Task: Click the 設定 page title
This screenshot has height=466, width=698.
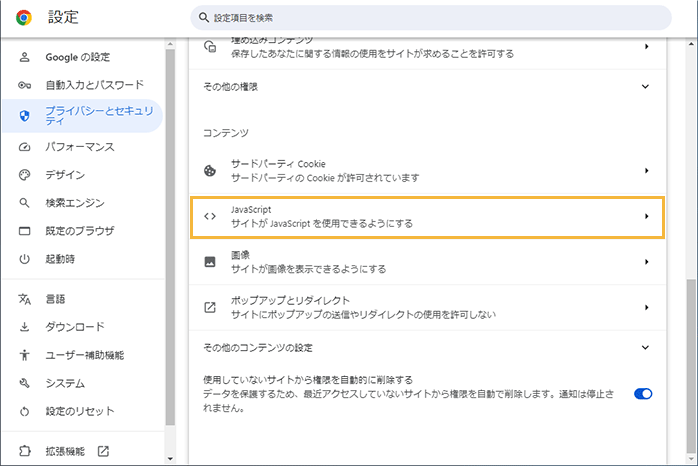Action: pos(63,18)
